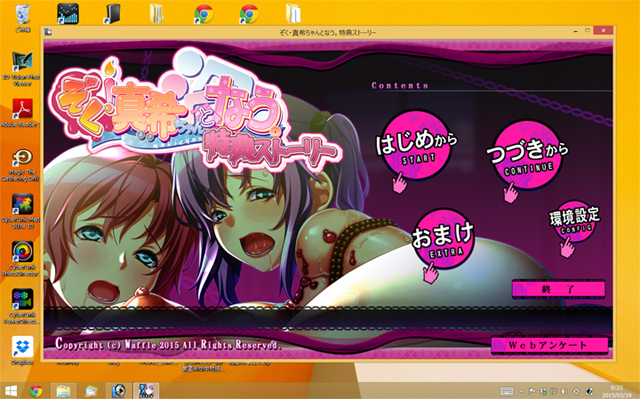This screenshot has height=399, width=640.
Task: Maximize the game window
Action: (x=588, y=31)
